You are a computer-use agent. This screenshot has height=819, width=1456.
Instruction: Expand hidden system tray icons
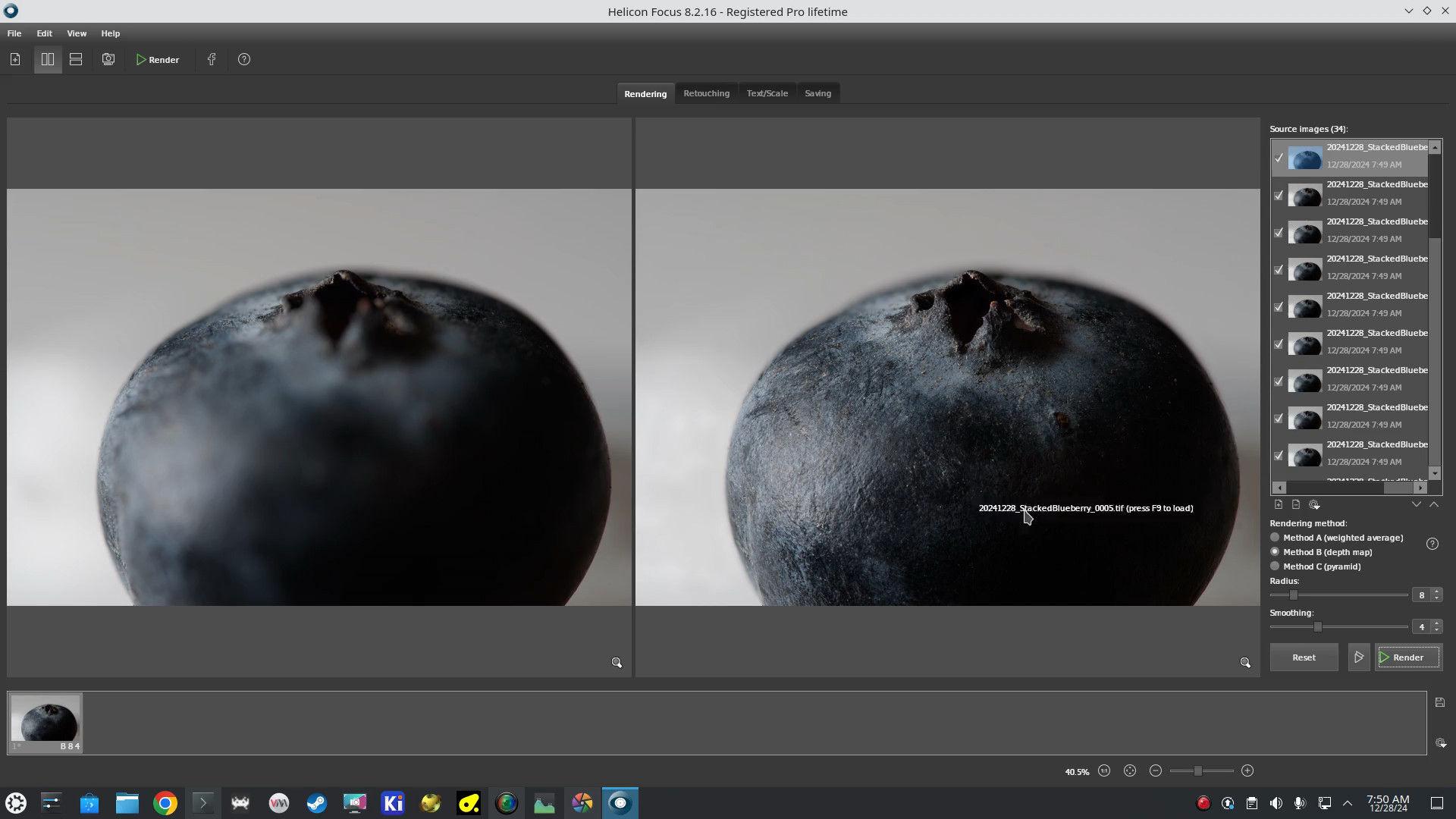pos(1348,803)
